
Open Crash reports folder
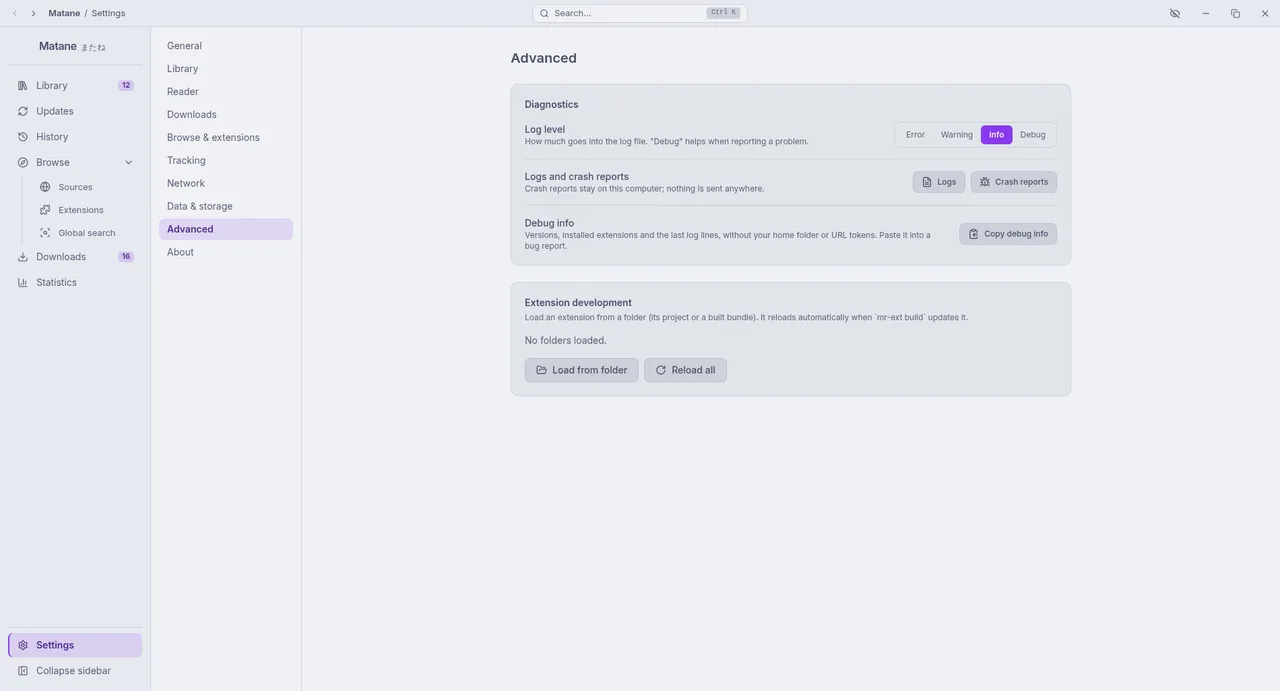[x=1014, y=182]
